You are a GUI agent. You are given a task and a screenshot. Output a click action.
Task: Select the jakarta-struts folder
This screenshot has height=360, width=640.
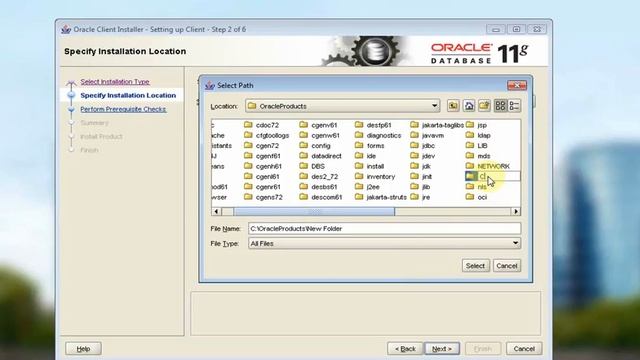381,197
